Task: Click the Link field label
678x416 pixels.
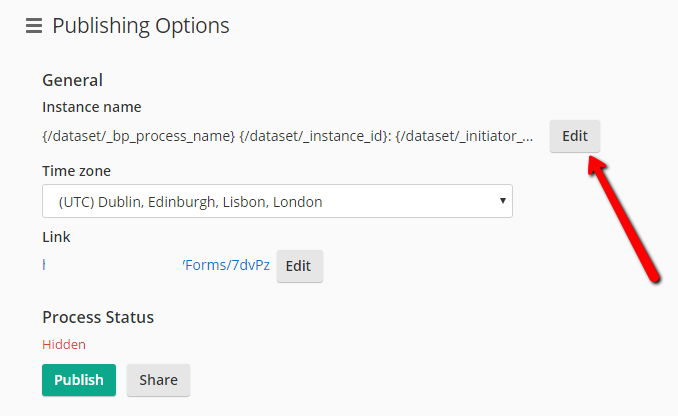Action: [x=56, y=237]
